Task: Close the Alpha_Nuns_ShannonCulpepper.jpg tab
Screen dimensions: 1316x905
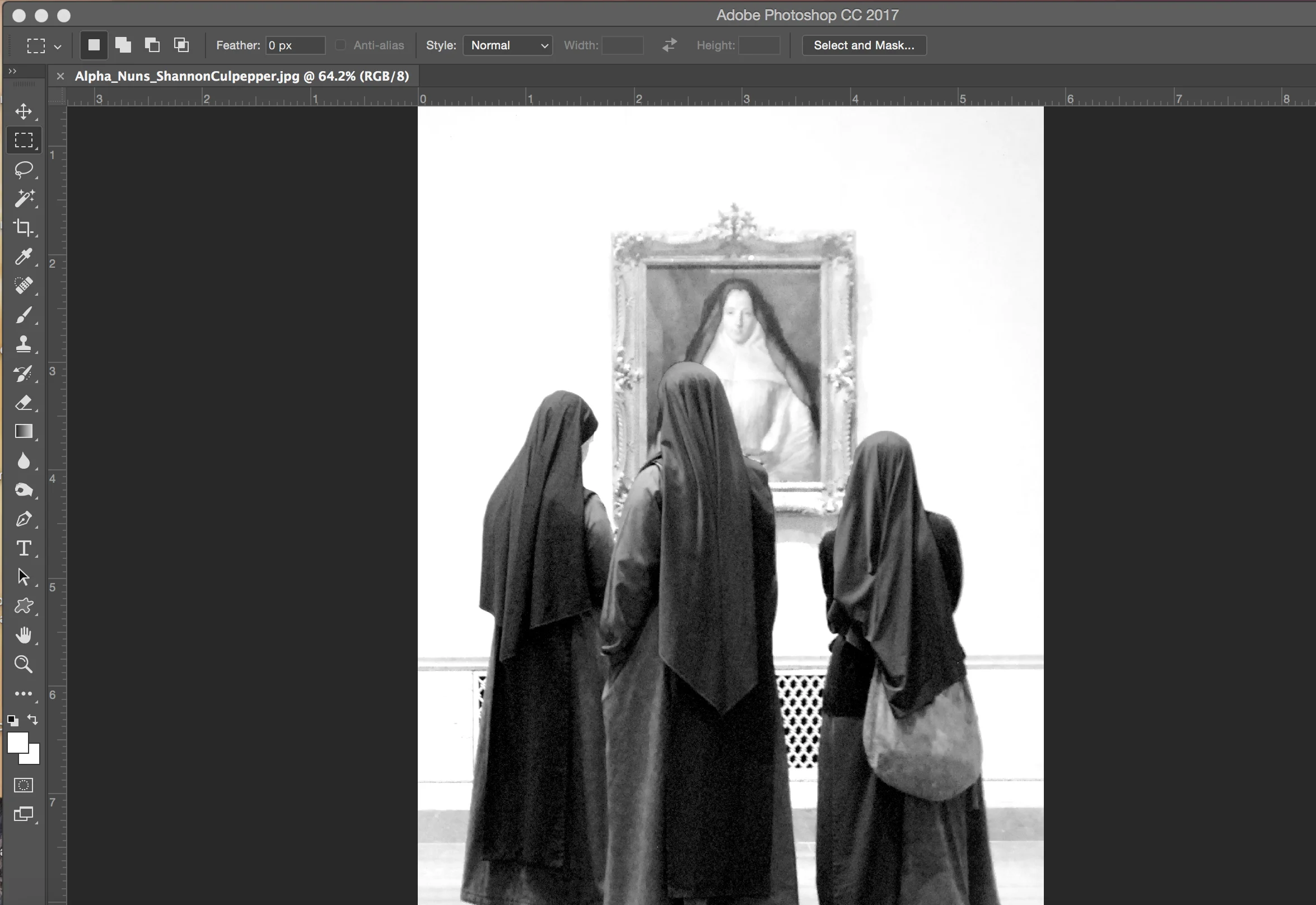Action: [x=60, y=76]
